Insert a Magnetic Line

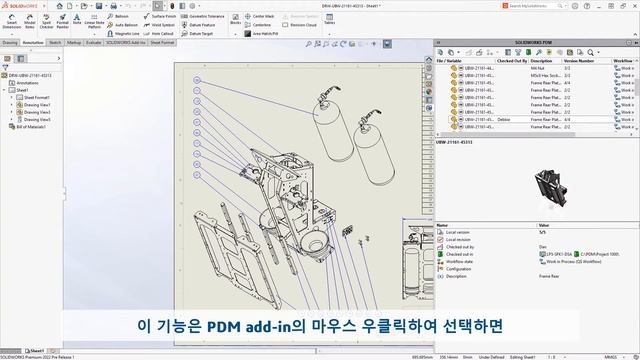coord(123,33)
